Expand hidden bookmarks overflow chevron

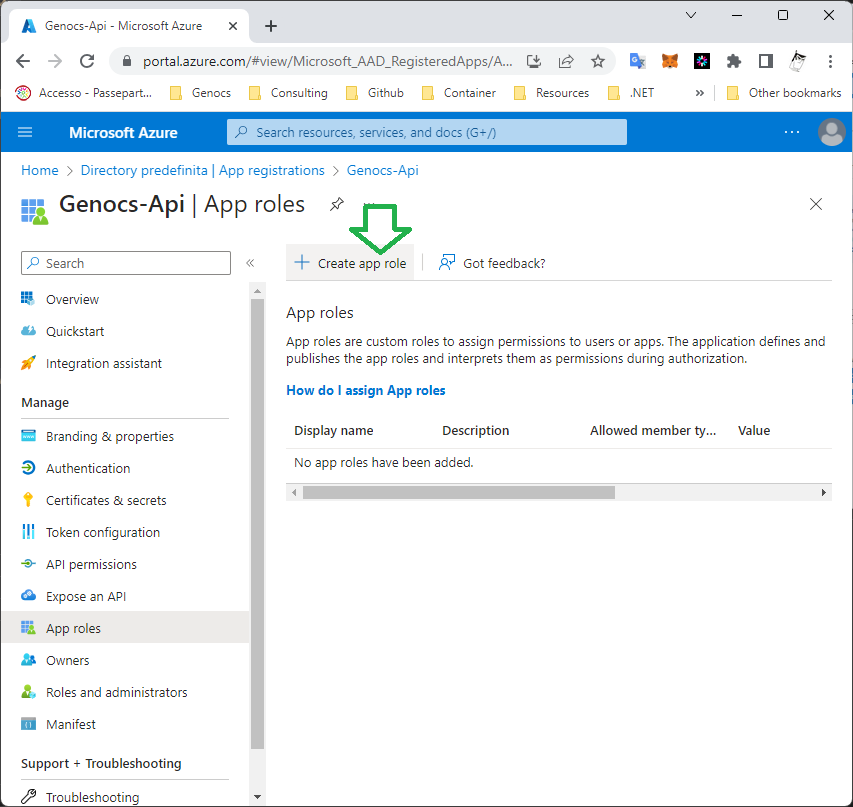pyautogui.click(x=699, y=93)
